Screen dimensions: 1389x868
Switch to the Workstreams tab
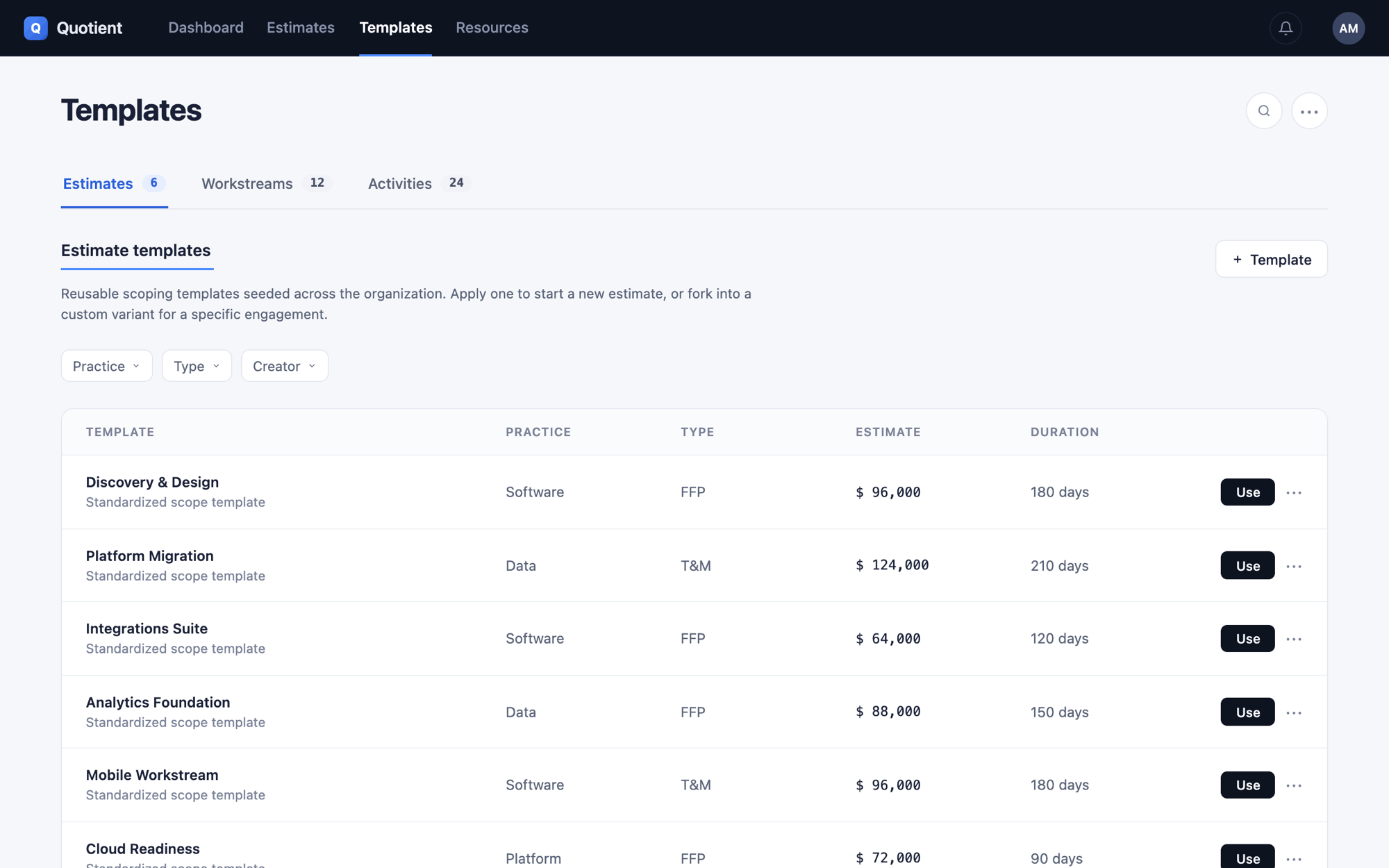266,184
